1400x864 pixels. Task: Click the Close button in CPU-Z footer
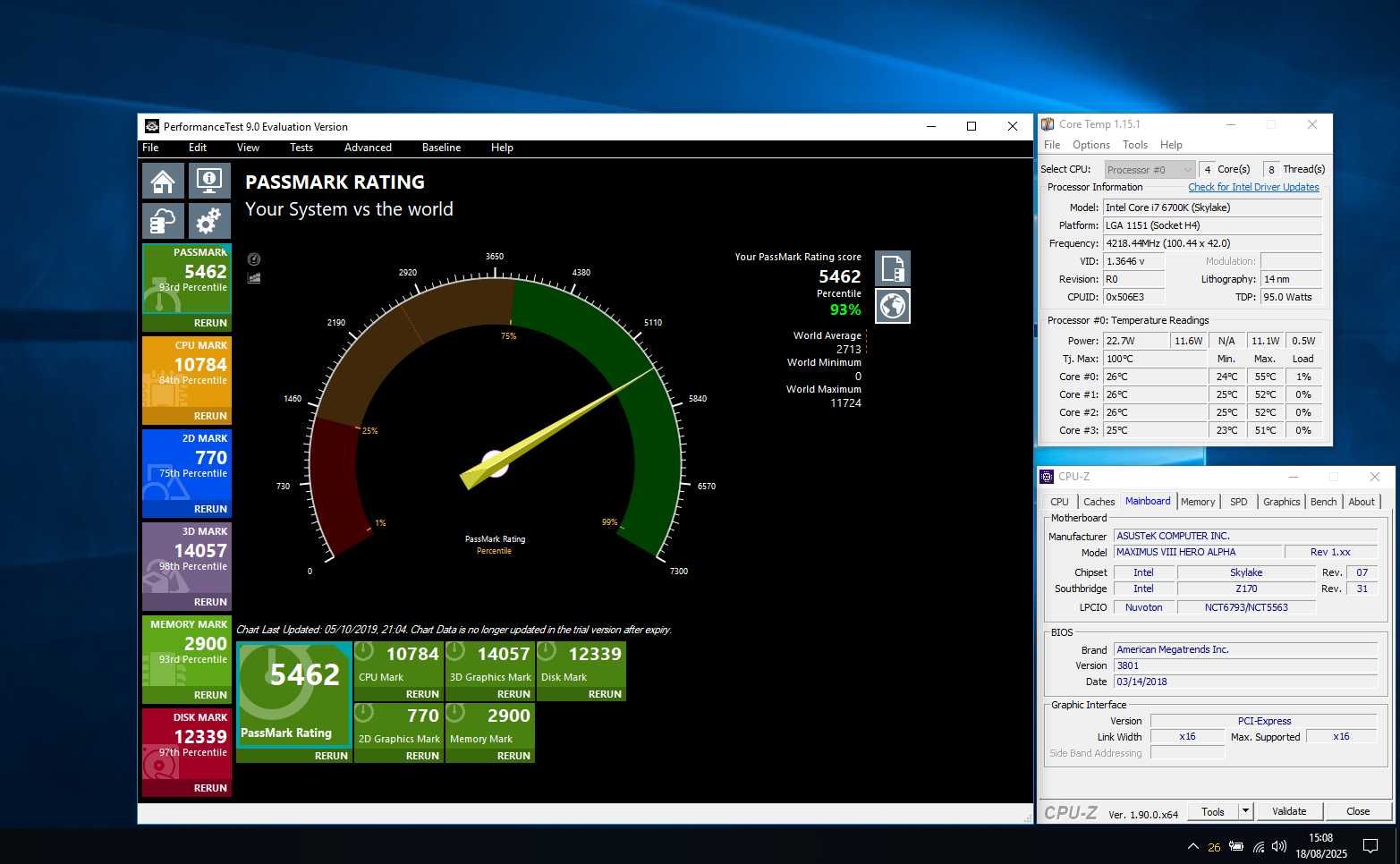(x=1358, y=811)
